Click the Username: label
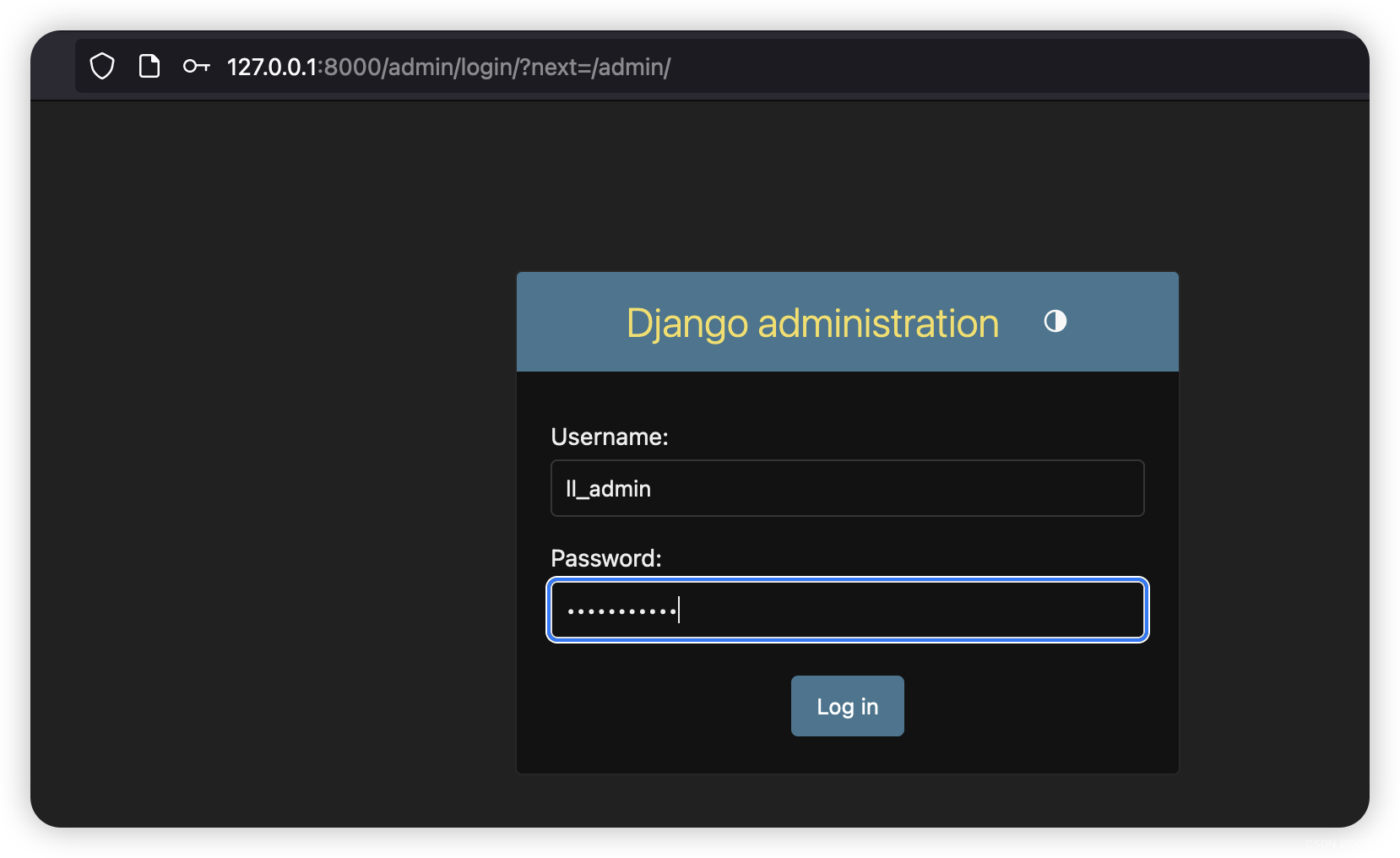This screenshot has height=858, width=1400. coord(610,437)
